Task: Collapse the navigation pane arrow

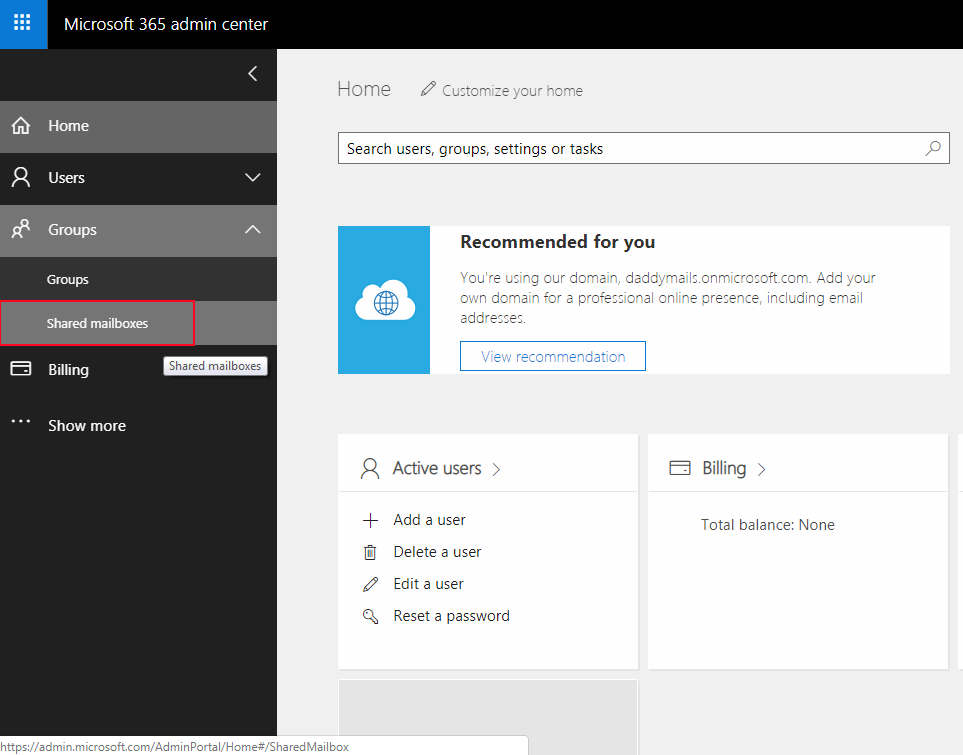Action: click(252, 74)
